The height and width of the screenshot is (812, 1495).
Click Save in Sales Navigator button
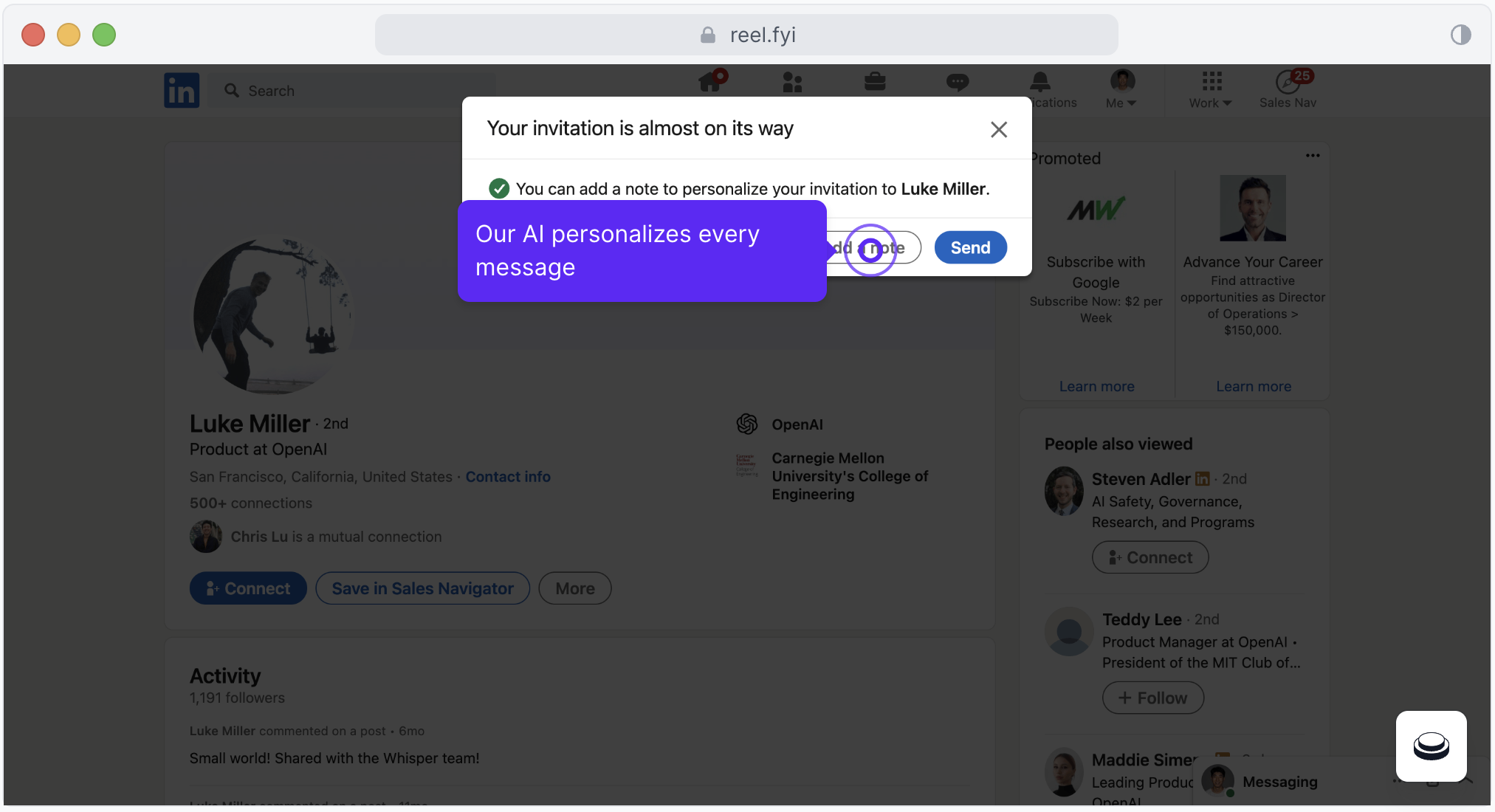[422, 588]
